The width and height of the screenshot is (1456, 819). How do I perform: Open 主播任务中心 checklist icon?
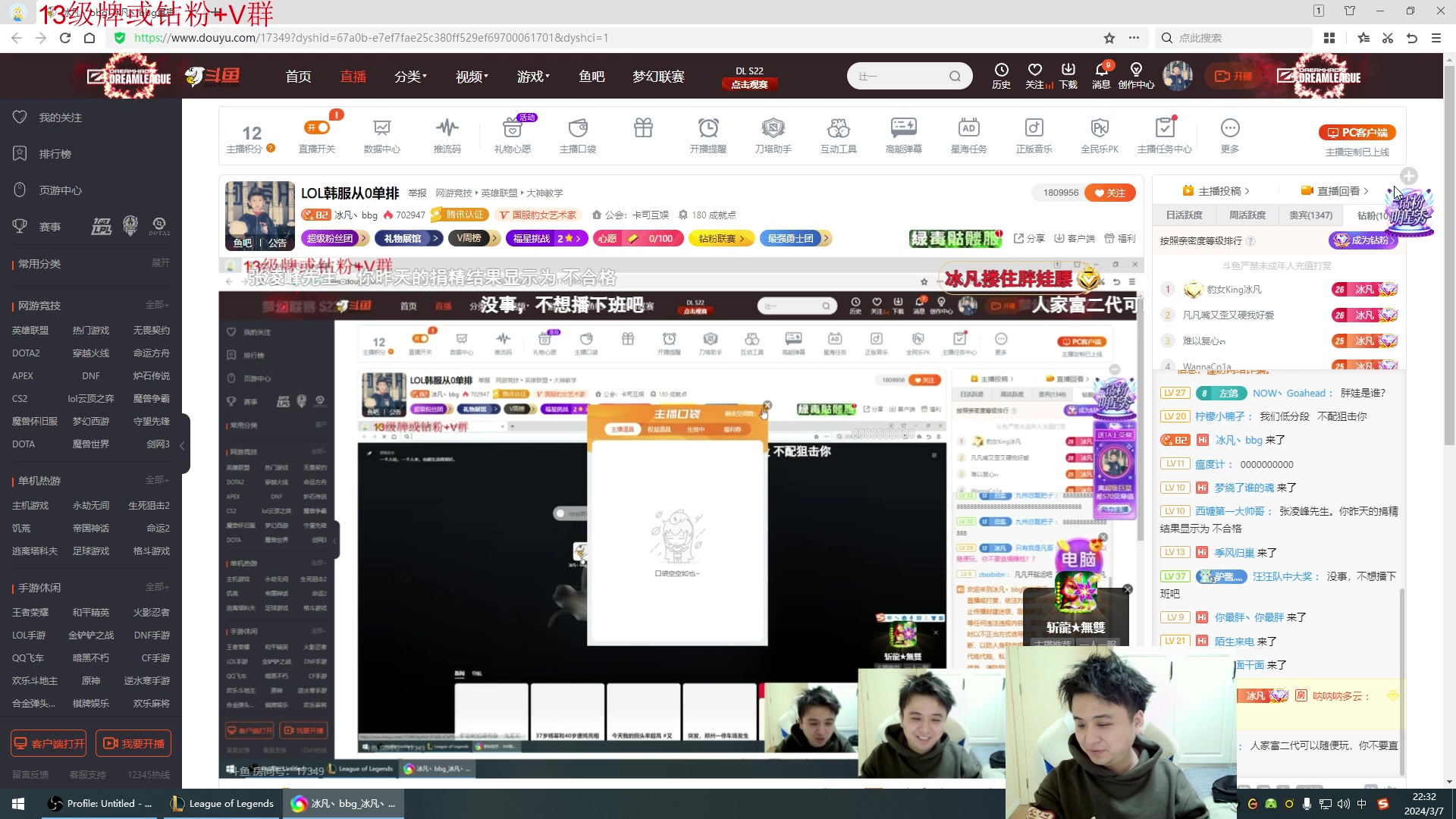(1165, 136)
